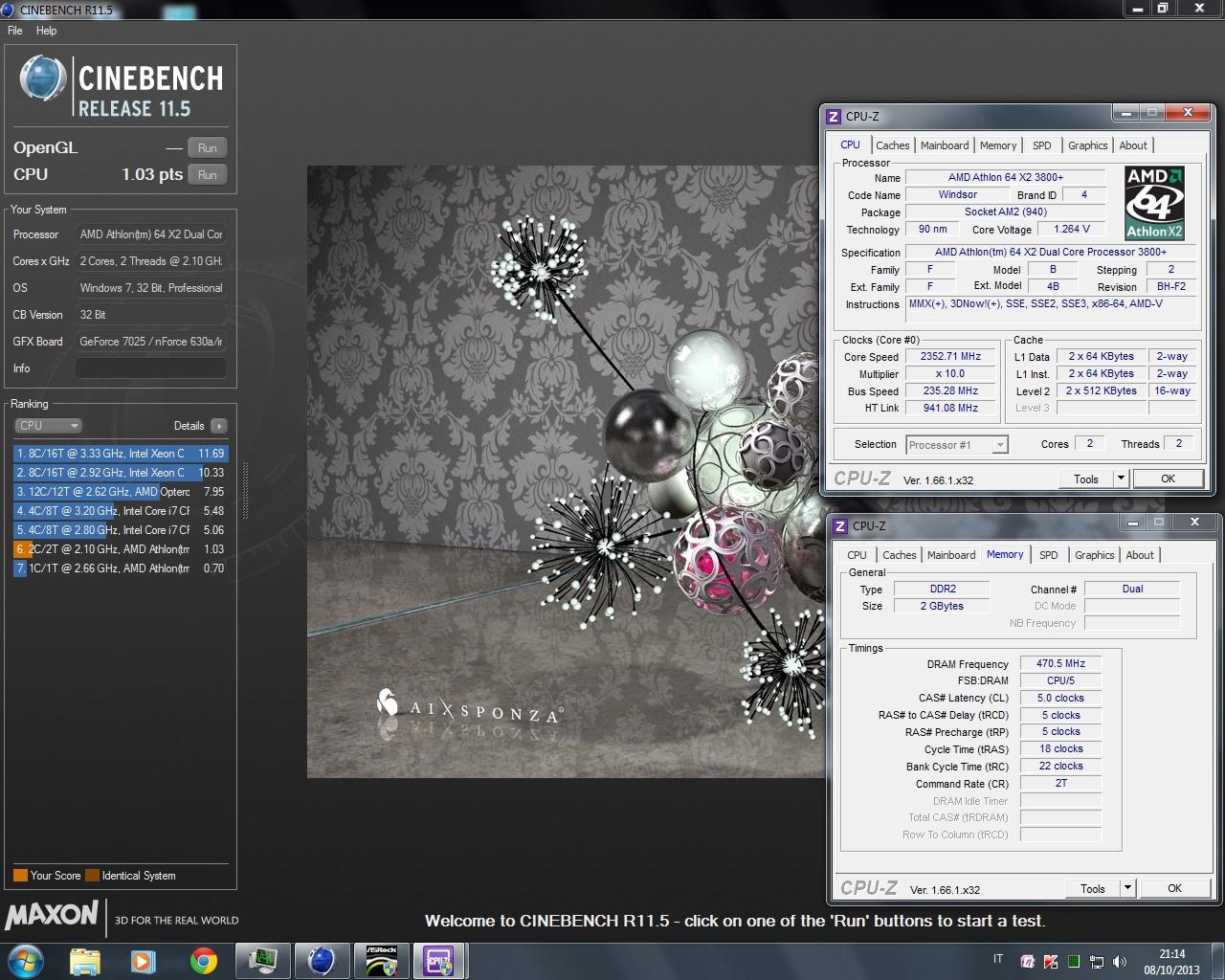
Task: Click the CAS# Latency value 5.0 clocks
Action: point(1061,698)
